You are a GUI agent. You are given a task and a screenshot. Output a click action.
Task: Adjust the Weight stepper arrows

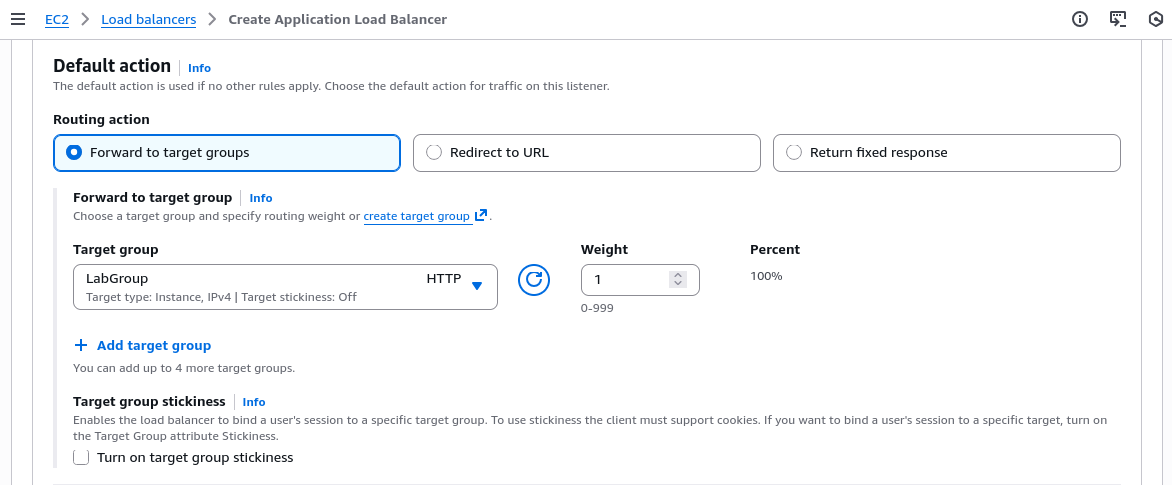click(678, 280)
